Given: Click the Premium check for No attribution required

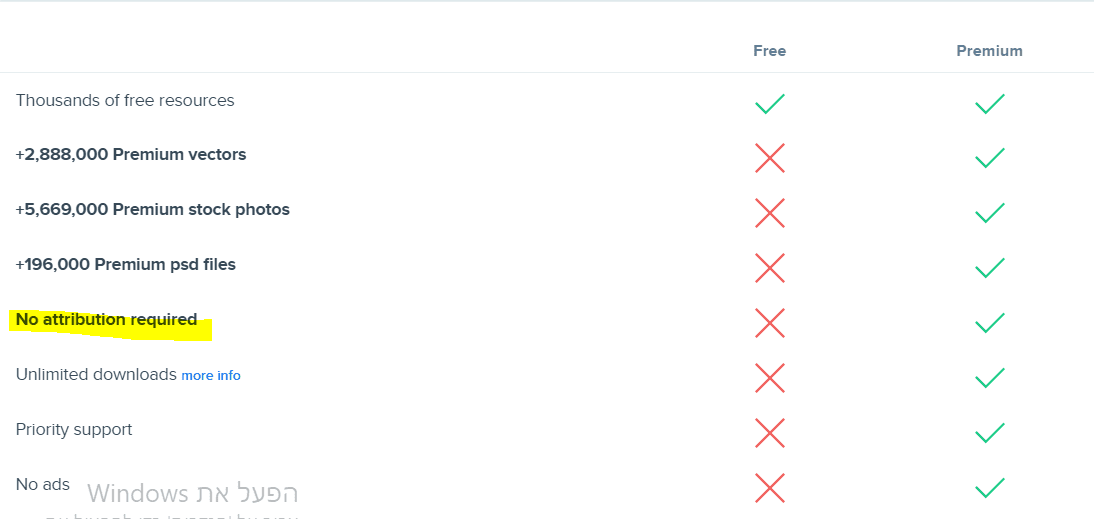Looking at the screenshot, I should point(989,323).
